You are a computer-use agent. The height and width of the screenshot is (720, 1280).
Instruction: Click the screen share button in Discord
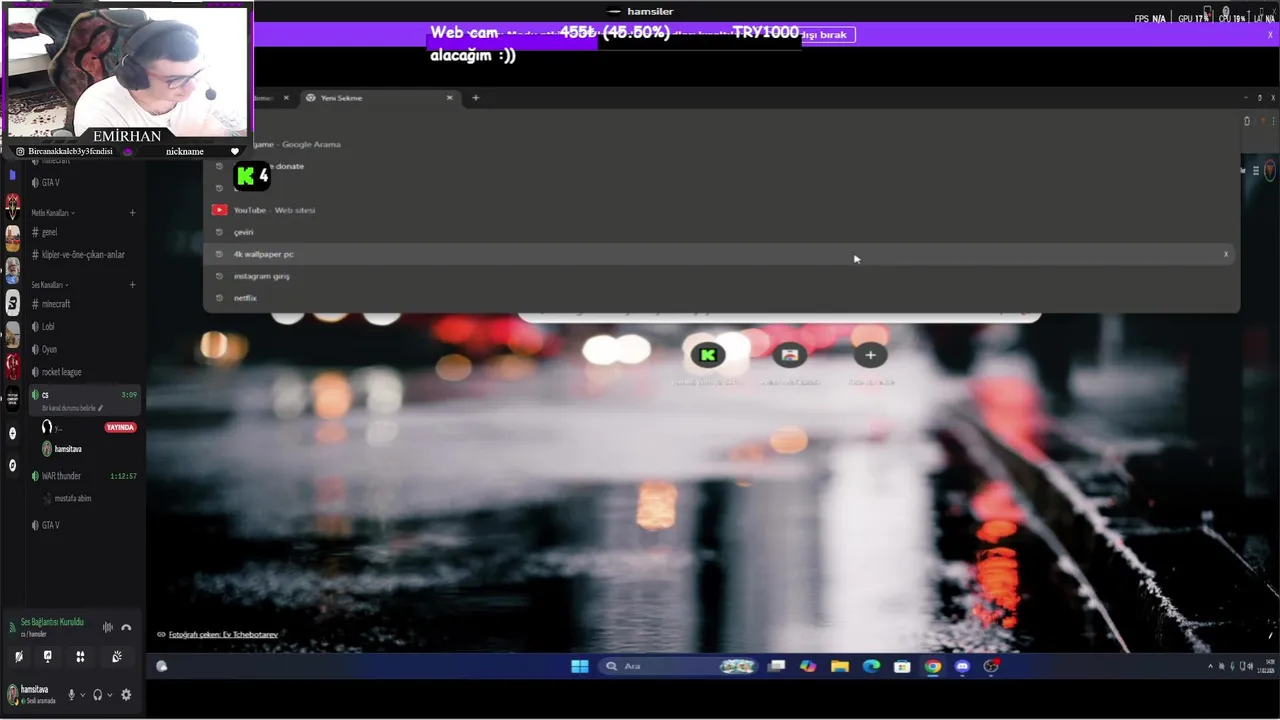[x=48, y=657]
